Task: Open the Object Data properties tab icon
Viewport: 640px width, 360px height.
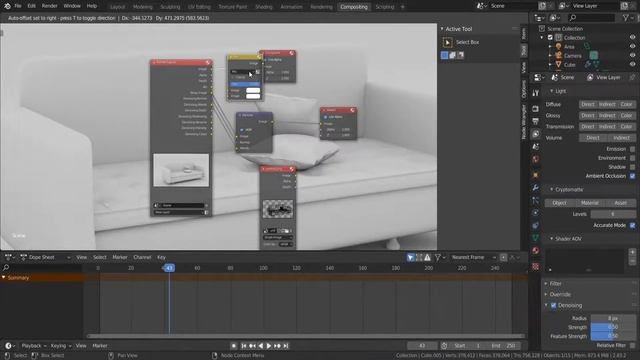Action: click(536, 238)
